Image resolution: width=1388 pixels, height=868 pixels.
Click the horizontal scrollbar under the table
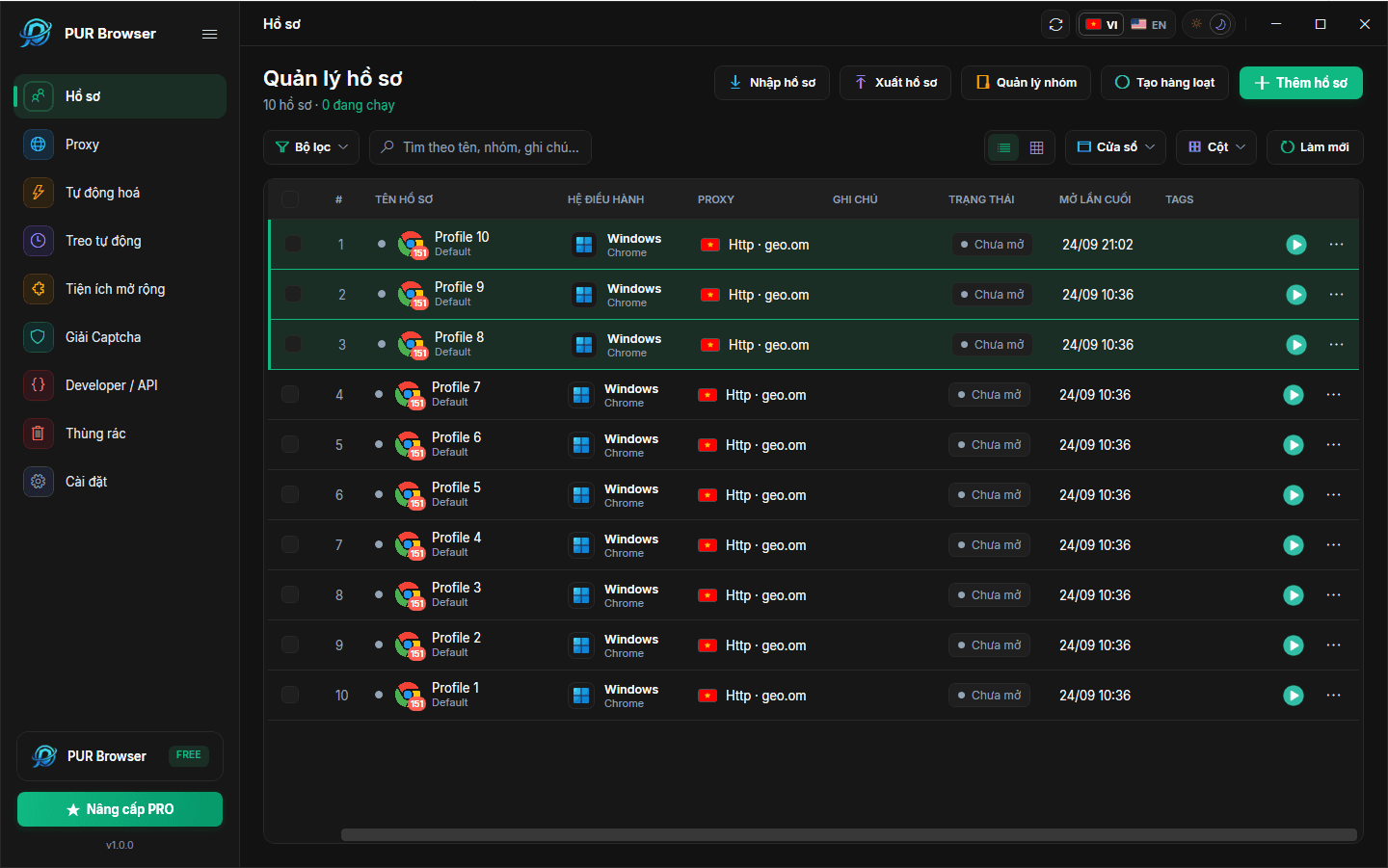[x=848, y=835]
